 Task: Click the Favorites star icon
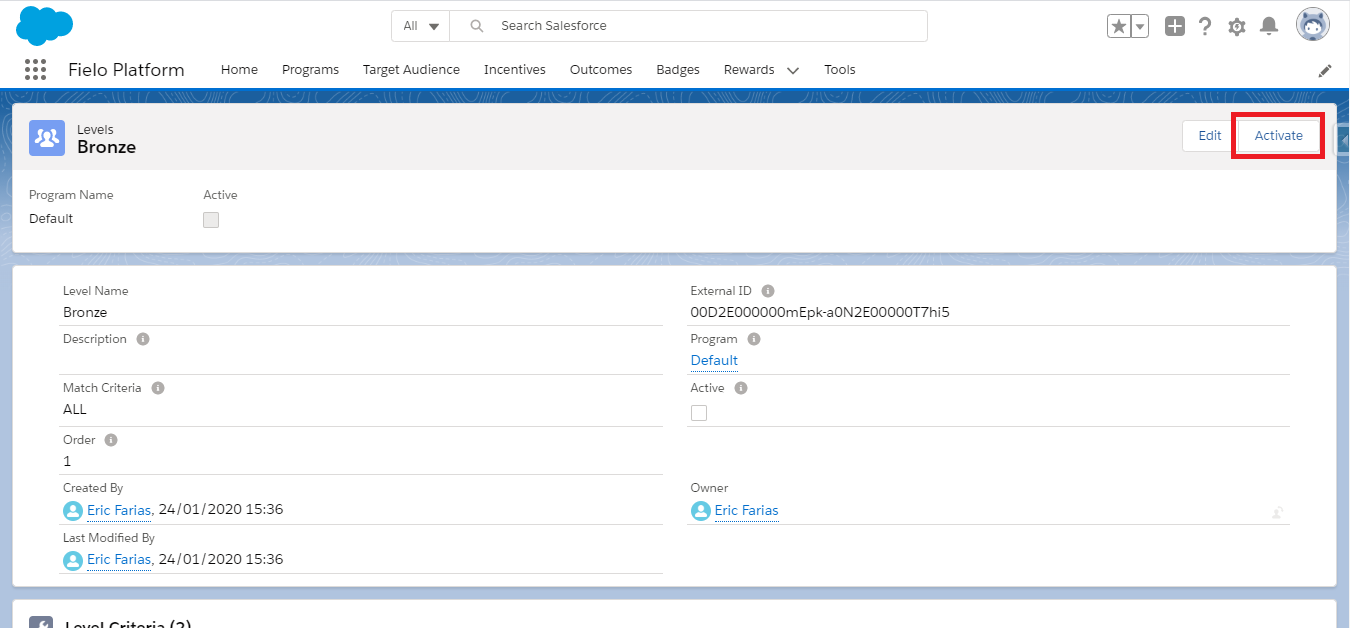click(1118, 26)
